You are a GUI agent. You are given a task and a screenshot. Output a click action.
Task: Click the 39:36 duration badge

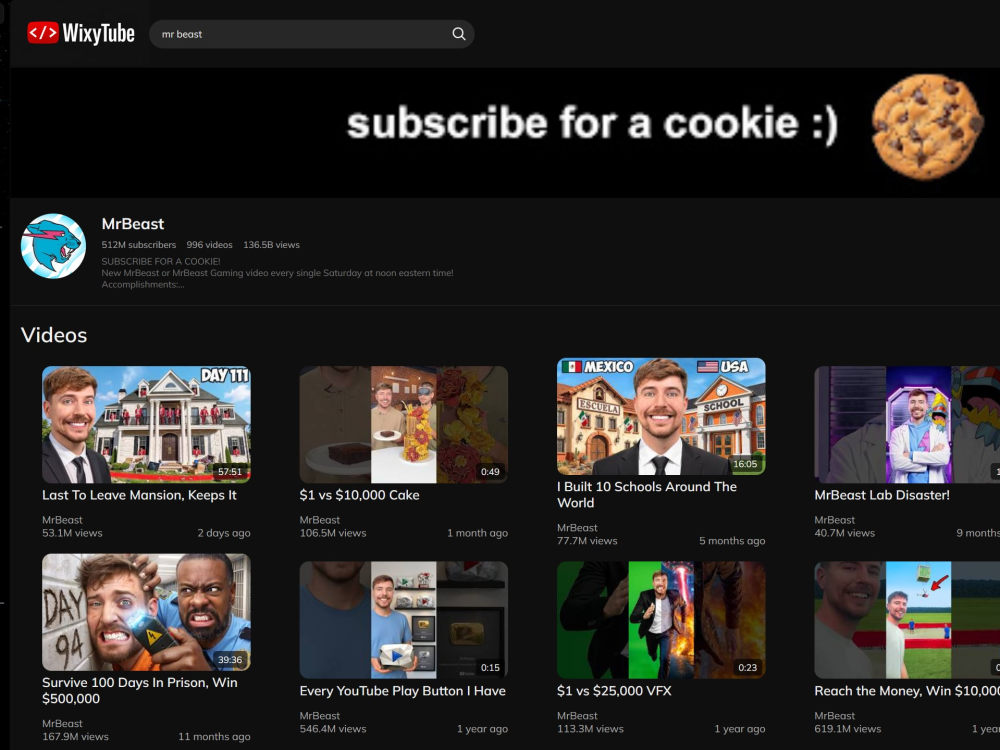point(230,659)
